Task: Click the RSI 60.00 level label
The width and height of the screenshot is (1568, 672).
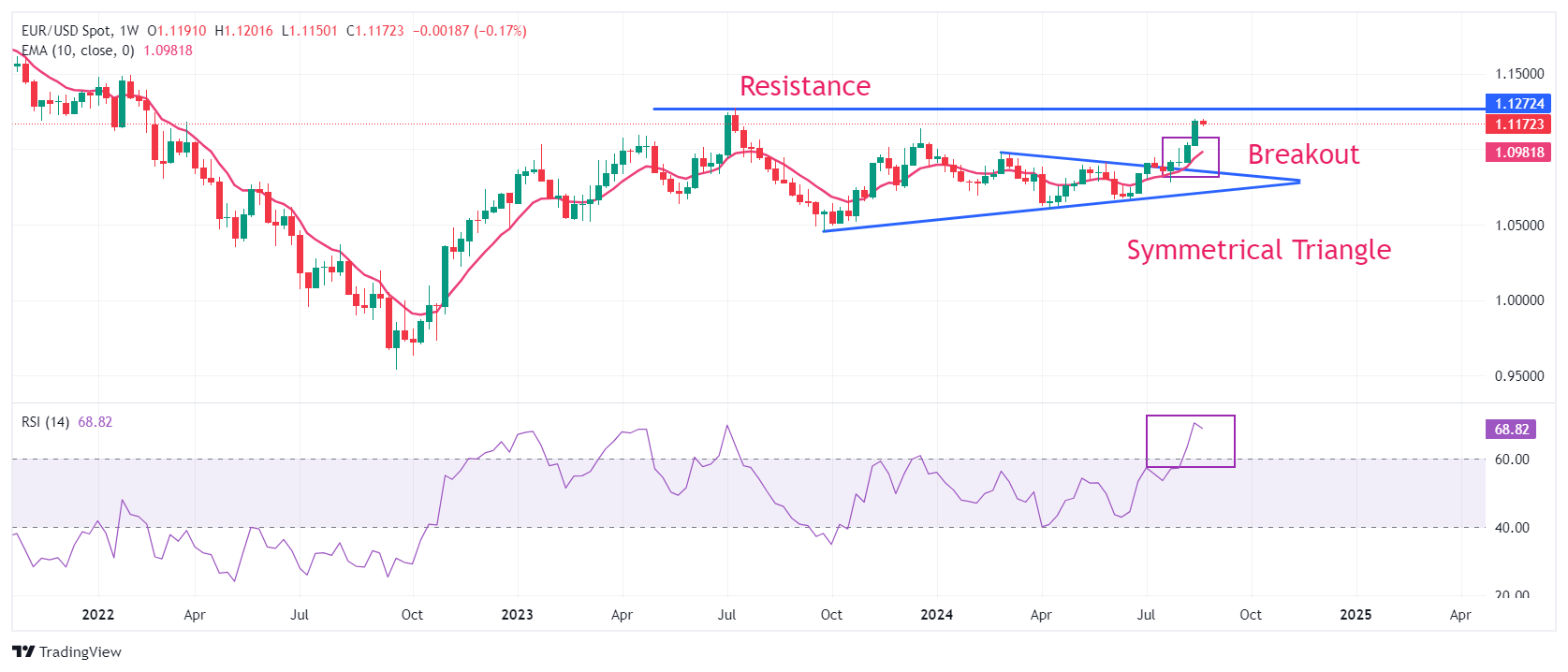Action: [1511, 460]
